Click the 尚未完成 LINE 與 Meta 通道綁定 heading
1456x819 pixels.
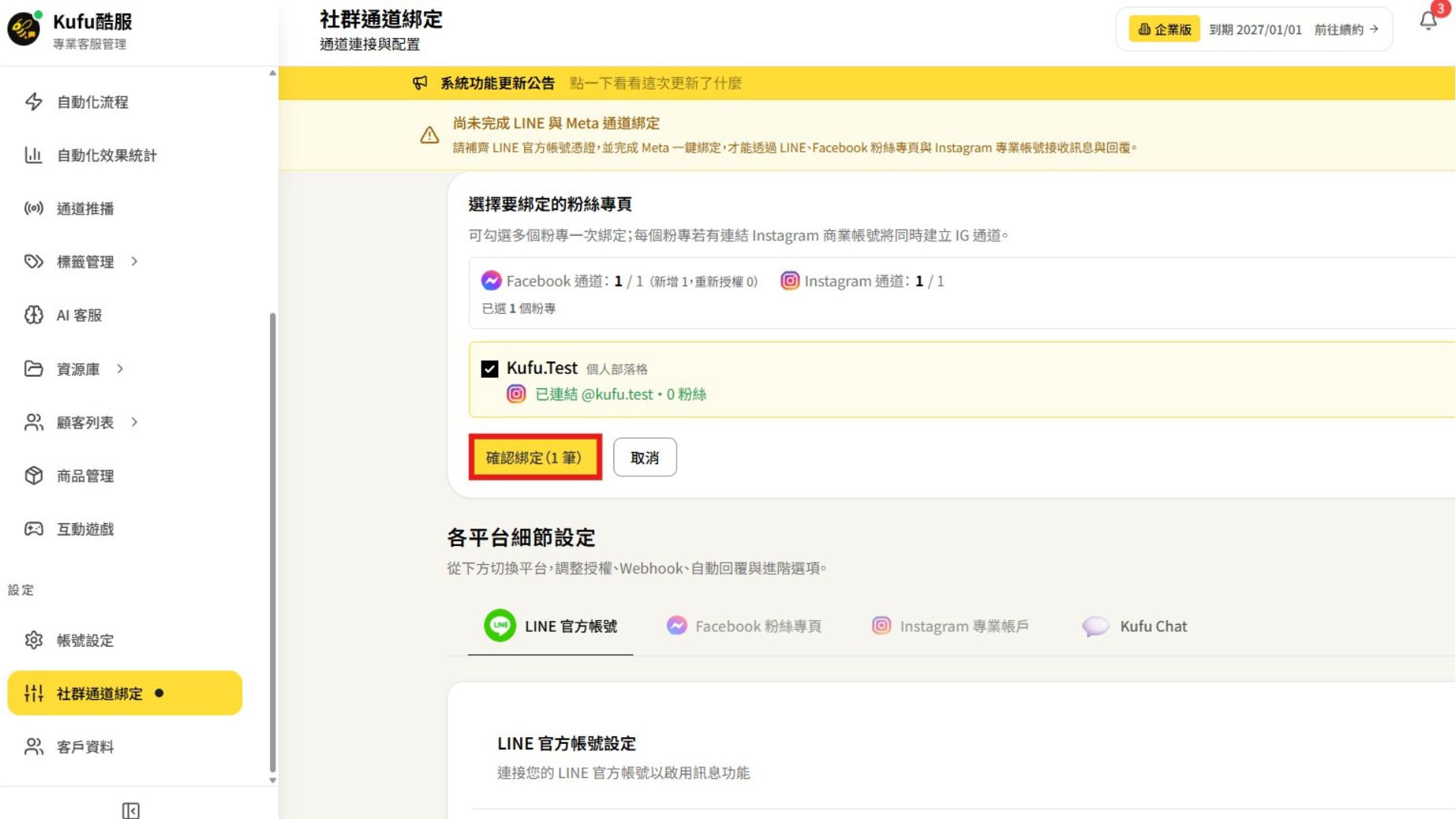556,123
